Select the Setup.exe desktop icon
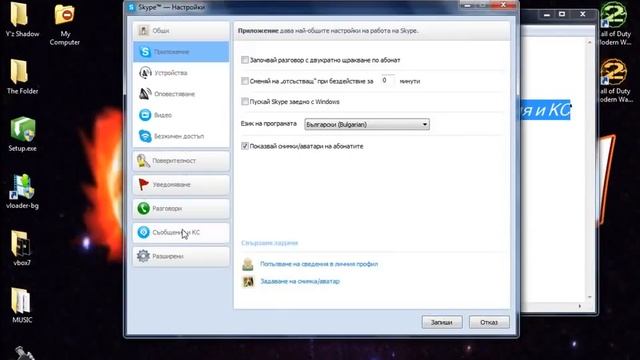The width and height of the screenshot is (640, 360). (22, 134)
